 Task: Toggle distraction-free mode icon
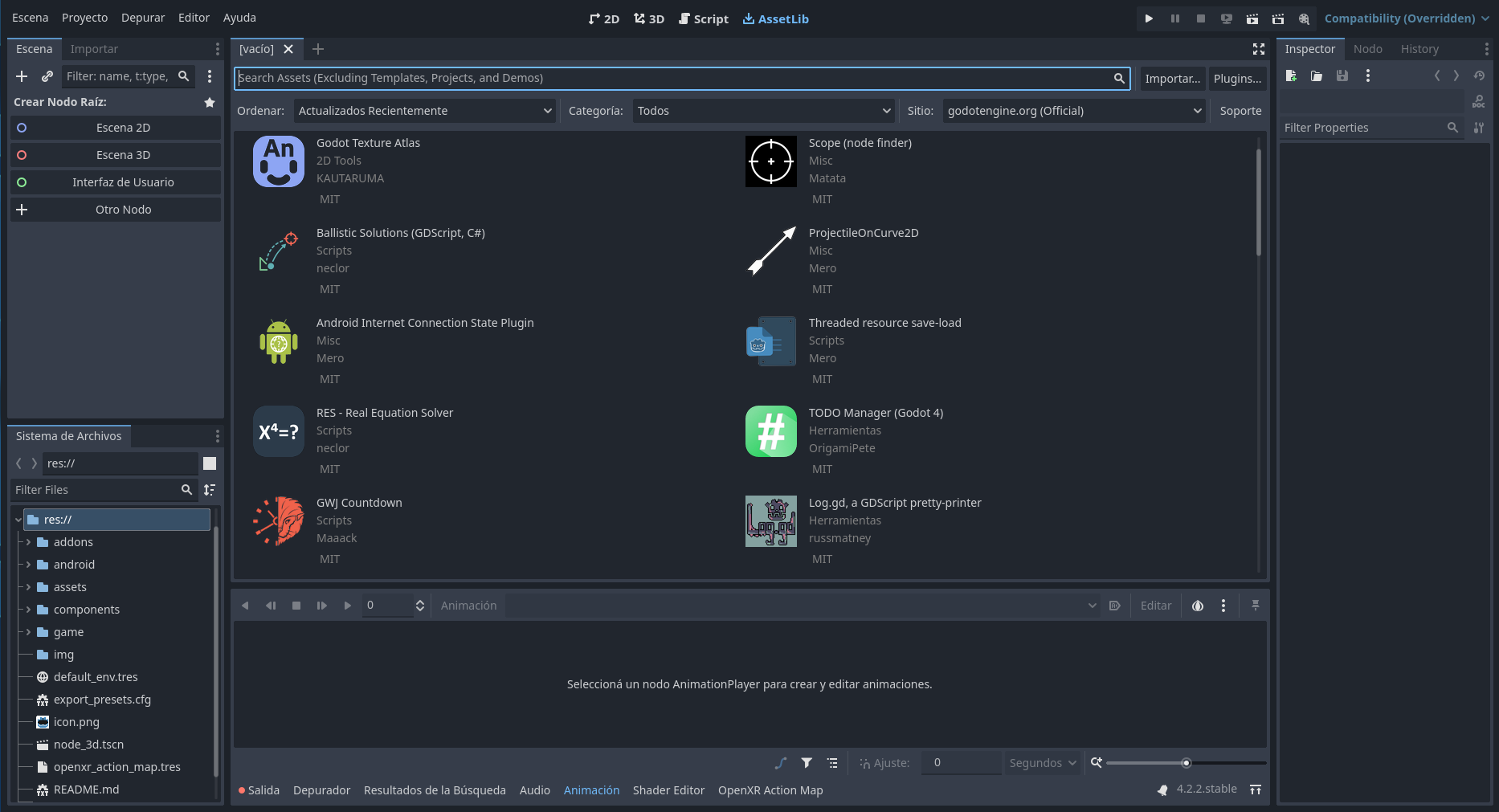click(1259, 49)
